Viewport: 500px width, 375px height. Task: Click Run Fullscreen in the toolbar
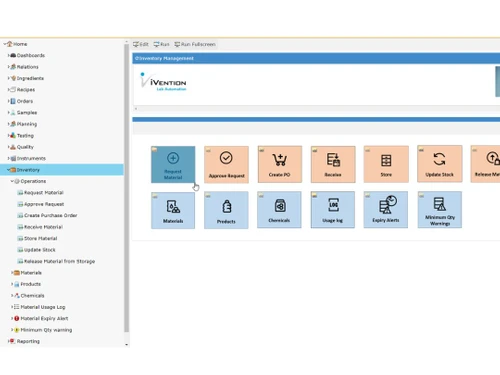pyautogui.click(x=195, y=44)
